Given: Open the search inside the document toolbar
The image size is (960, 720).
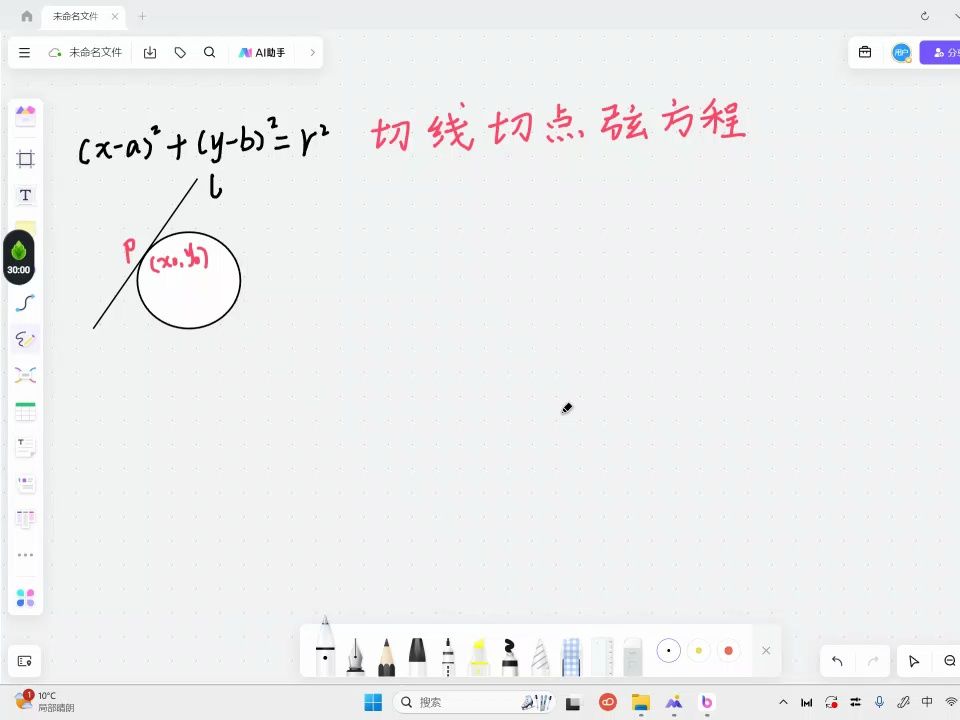Looking at the screenshot, I should tap(209, 52).
